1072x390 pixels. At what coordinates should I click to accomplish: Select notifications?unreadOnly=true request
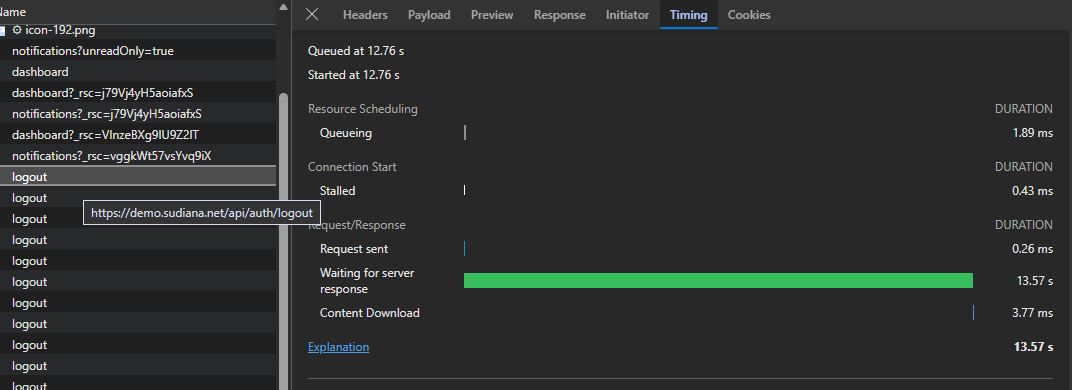point(138,51)
